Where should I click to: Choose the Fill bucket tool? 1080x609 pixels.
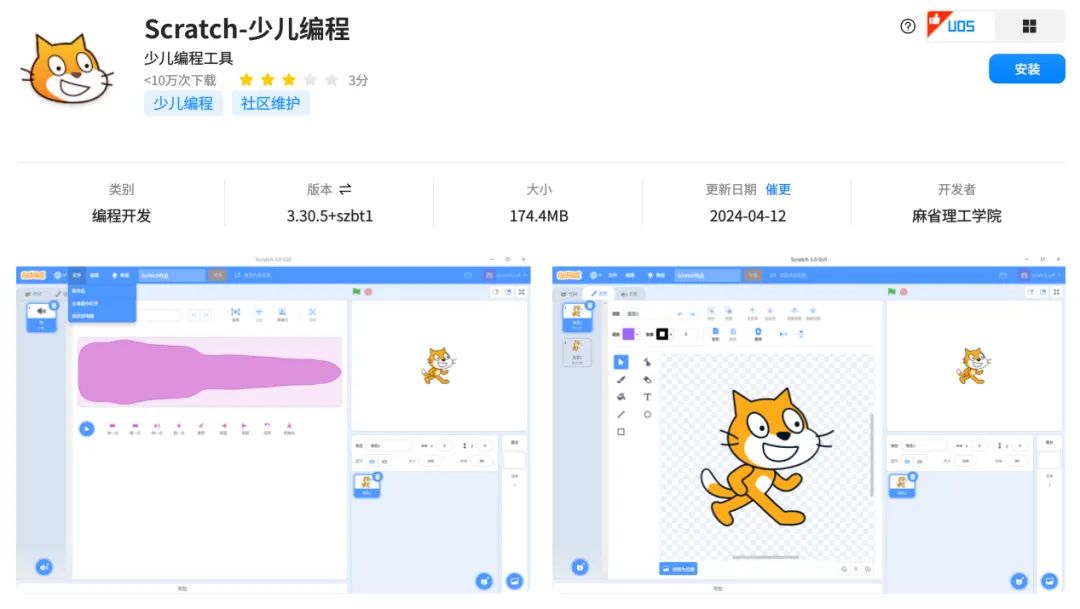click(620, 397)
